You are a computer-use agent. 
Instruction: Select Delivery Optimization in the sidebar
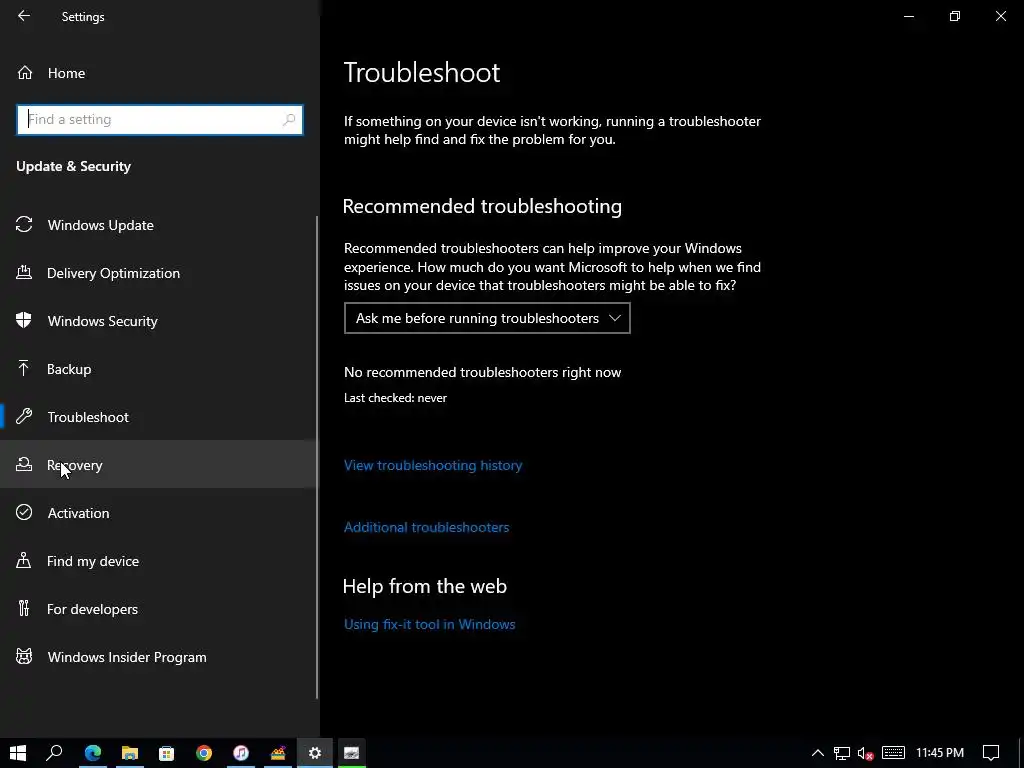click(x=159, y=273)
